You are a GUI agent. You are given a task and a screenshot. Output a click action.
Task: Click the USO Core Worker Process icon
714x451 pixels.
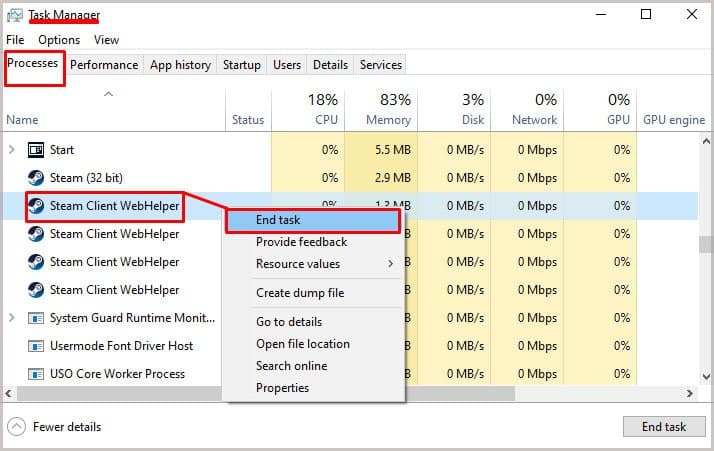(36, 374)
